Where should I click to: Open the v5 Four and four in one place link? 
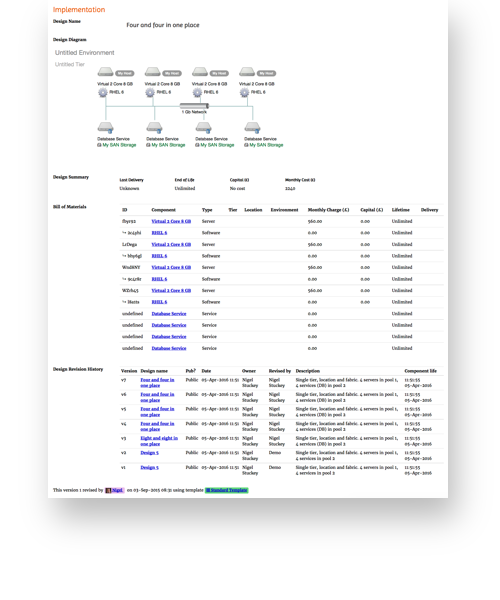[x=157, y=412]
